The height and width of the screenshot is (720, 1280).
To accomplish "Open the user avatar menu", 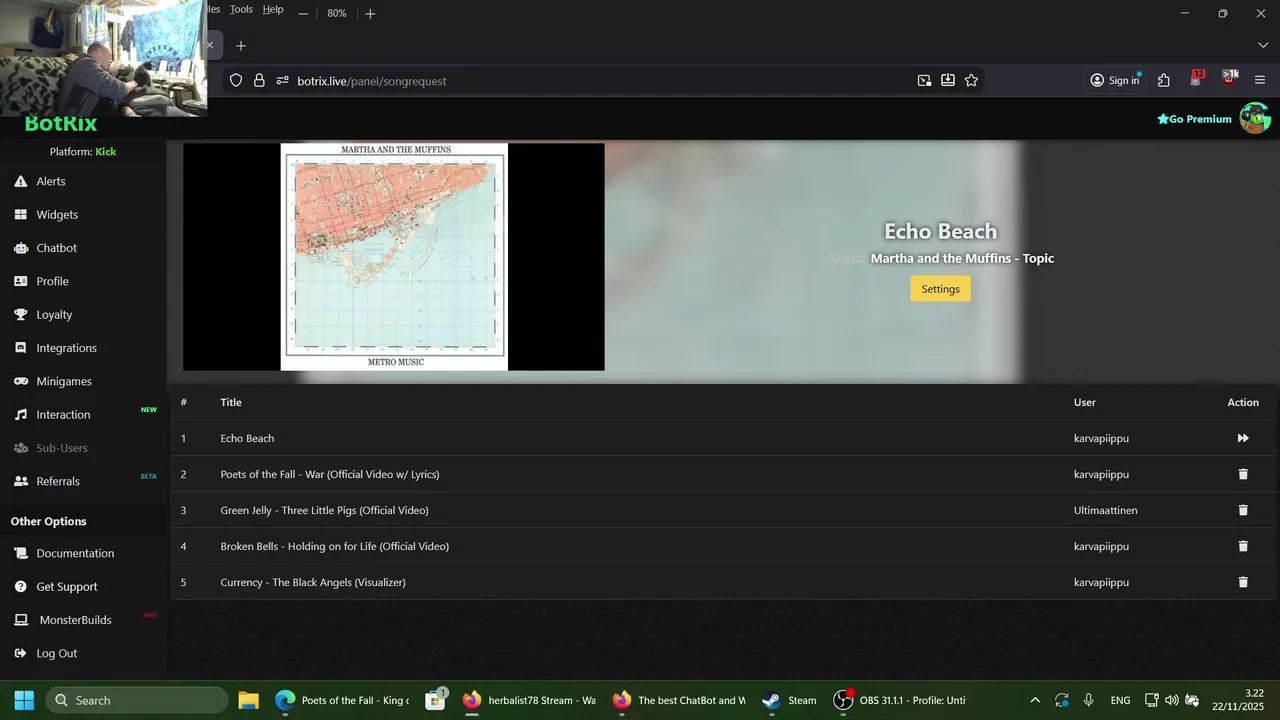I will click(1255, 118).
